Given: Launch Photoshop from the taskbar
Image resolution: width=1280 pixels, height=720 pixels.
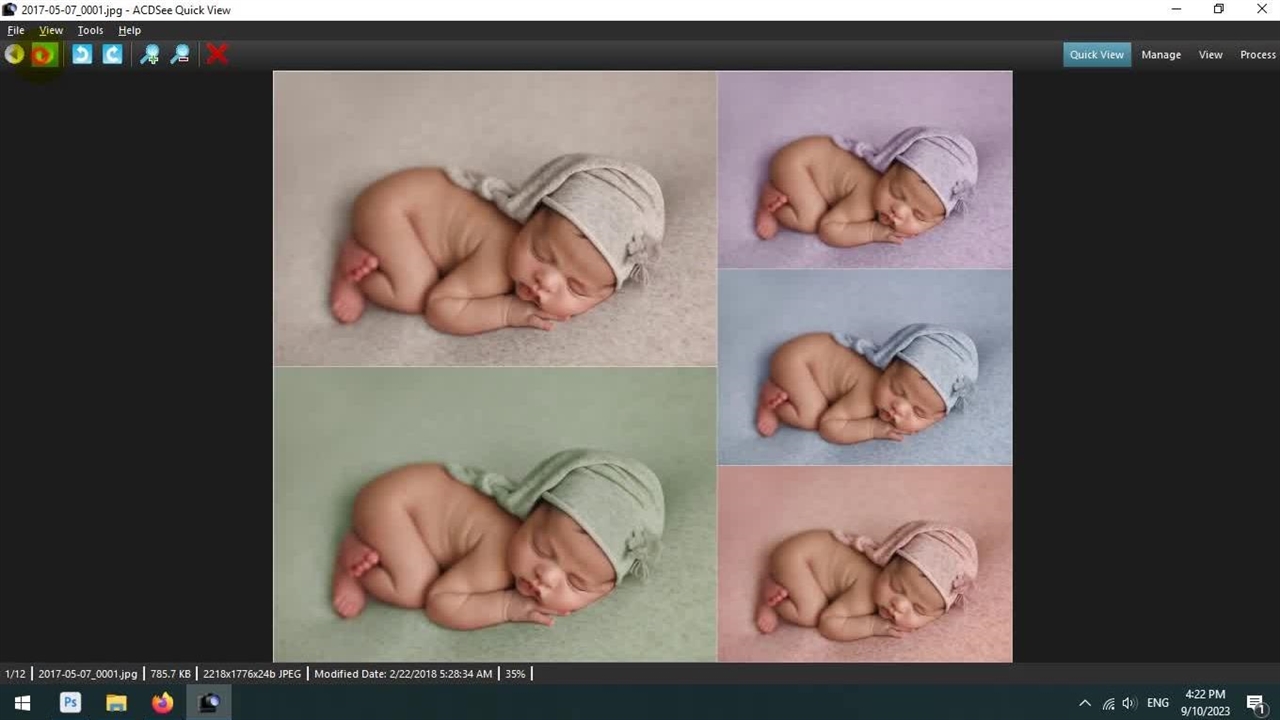Looking at the screenshot, I should pos(70,703).
